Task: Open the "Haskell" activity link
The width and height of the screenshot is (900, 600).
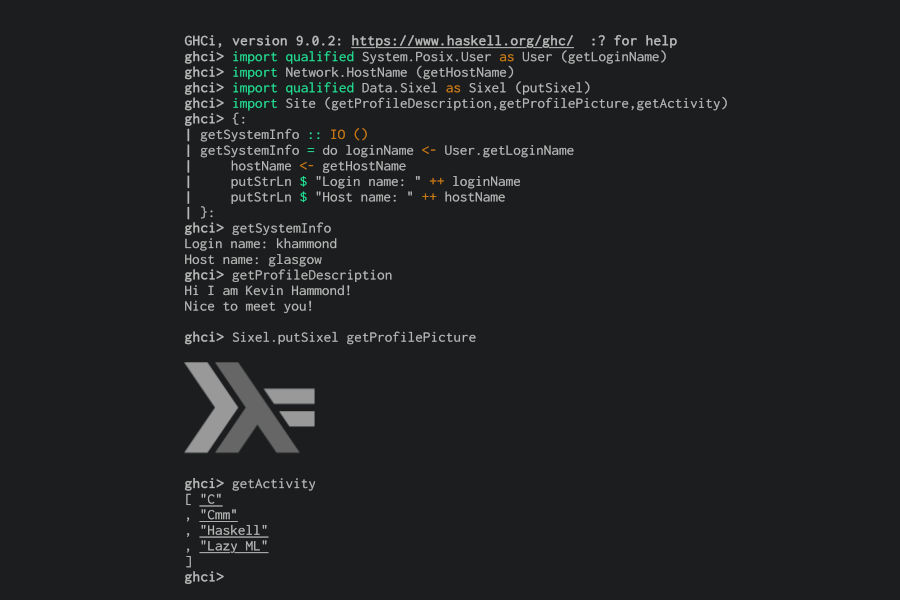Action: (234, 531)
